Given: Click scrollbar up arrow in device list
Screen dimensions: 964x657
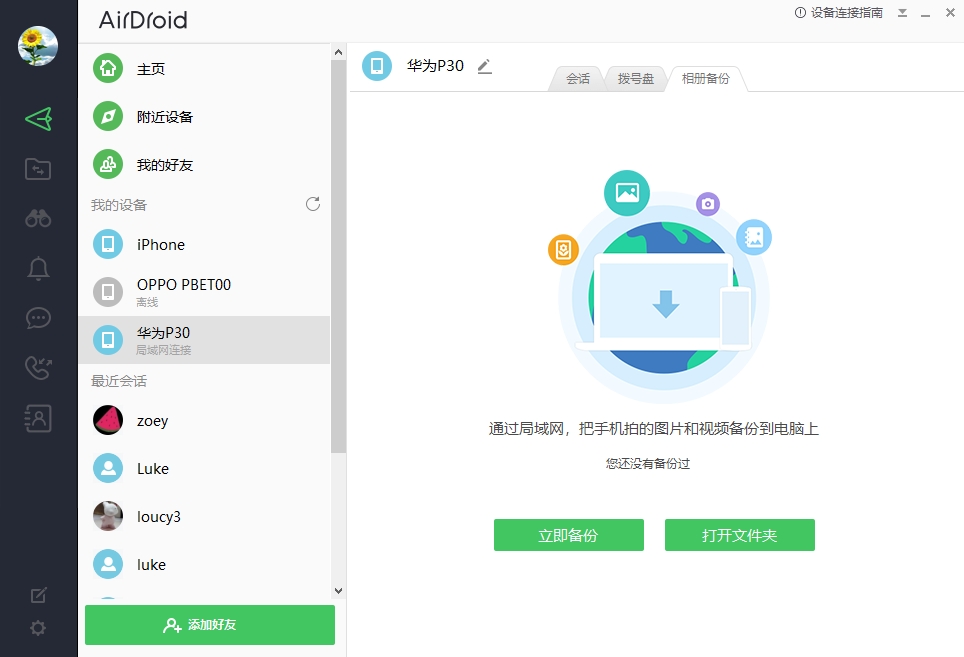Looking at the screenshot, I should 338,53.
